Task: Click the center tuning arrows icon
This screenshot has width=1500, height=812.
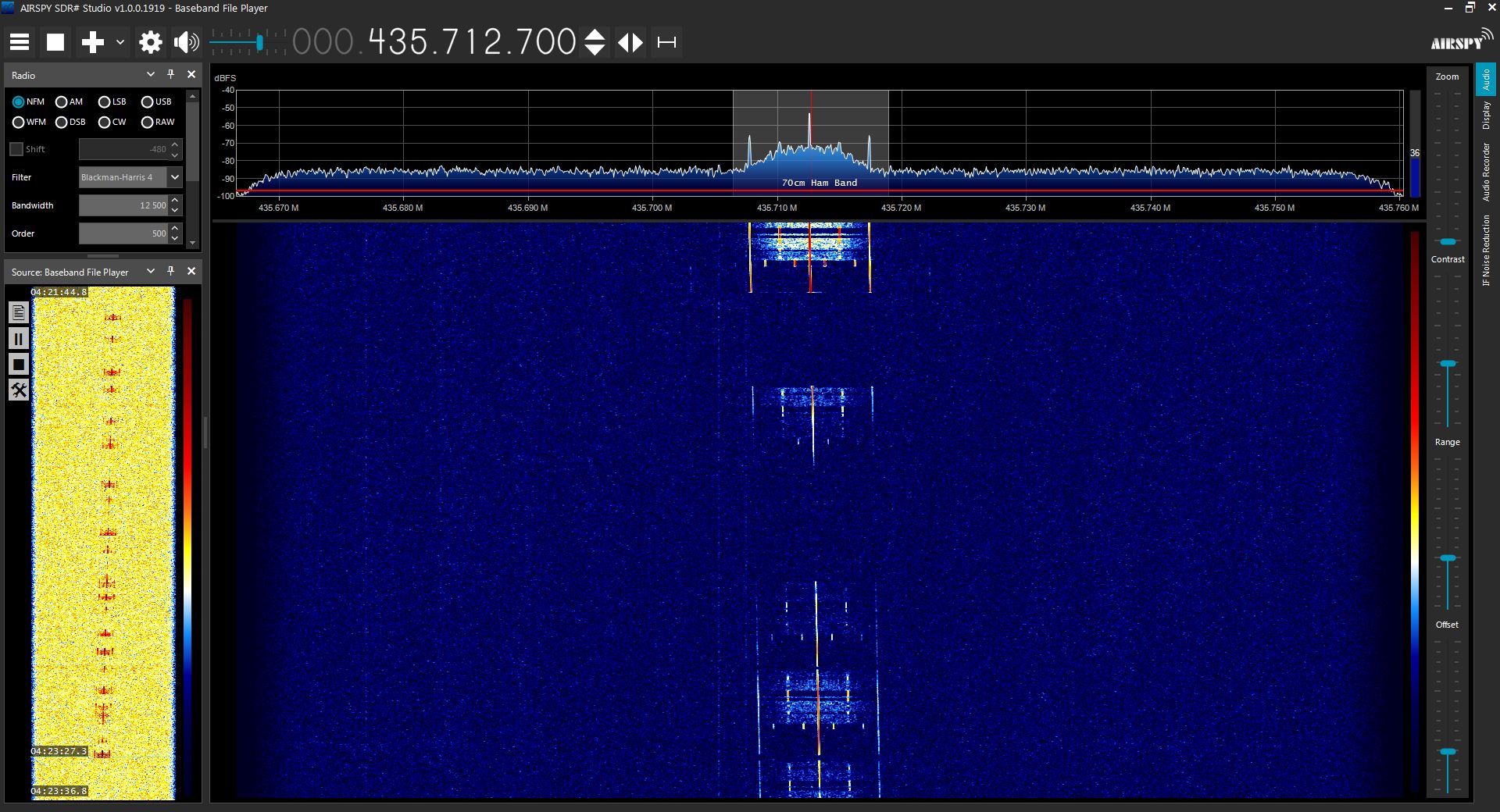Action: 630,42
